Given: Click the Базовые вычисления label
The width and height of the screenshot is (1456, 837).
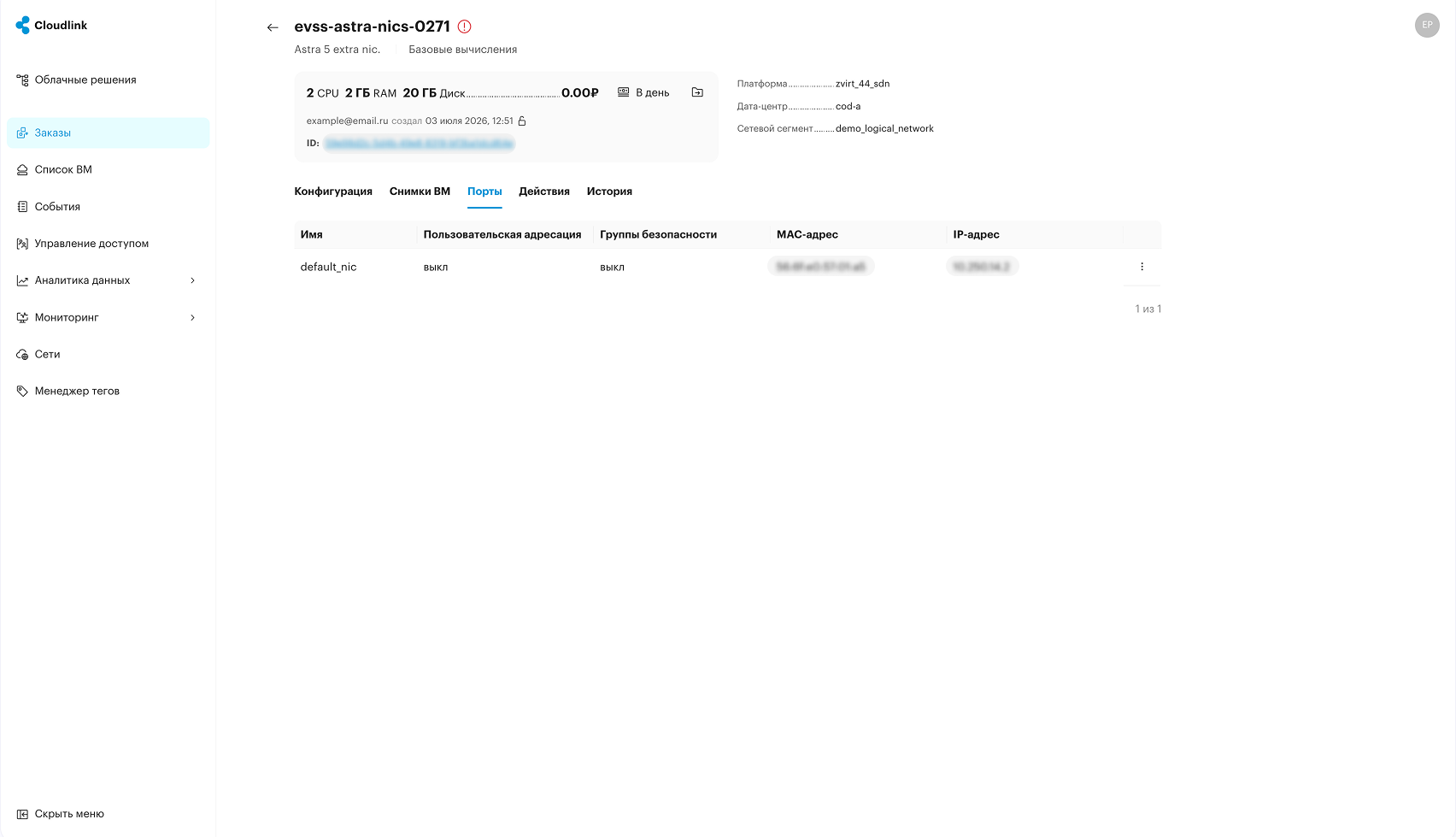Looking at the screenshot, I should click(463, 50).
